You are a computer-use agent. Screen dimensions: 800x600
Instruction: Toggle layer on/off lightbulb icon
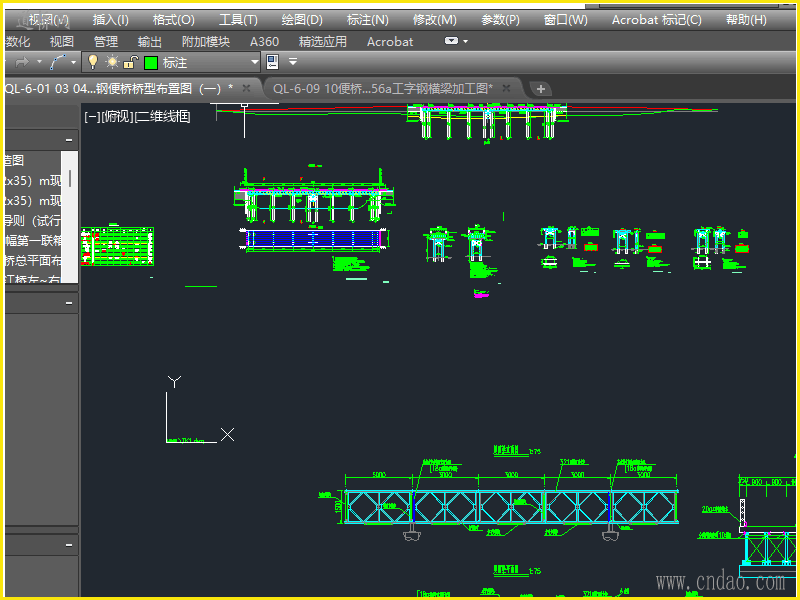pos(93,62)
